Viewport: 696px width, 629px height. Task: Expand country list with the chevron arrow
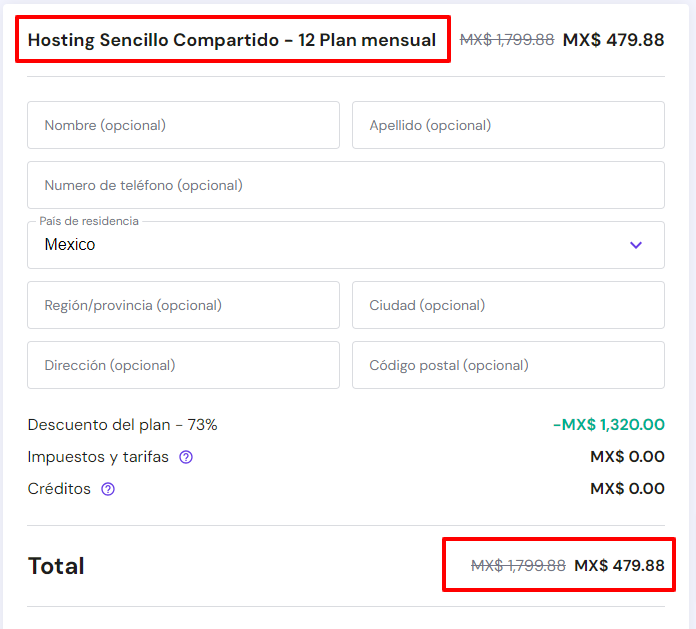pos(636,245)
